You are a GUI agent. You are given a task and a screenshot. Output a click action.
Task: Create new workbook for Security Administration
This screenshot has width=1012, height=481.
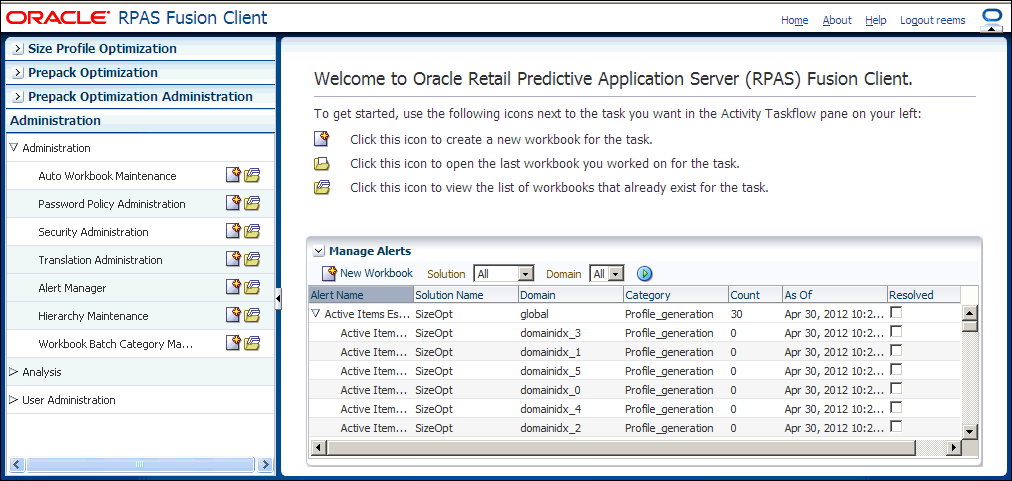click(233, 232)
